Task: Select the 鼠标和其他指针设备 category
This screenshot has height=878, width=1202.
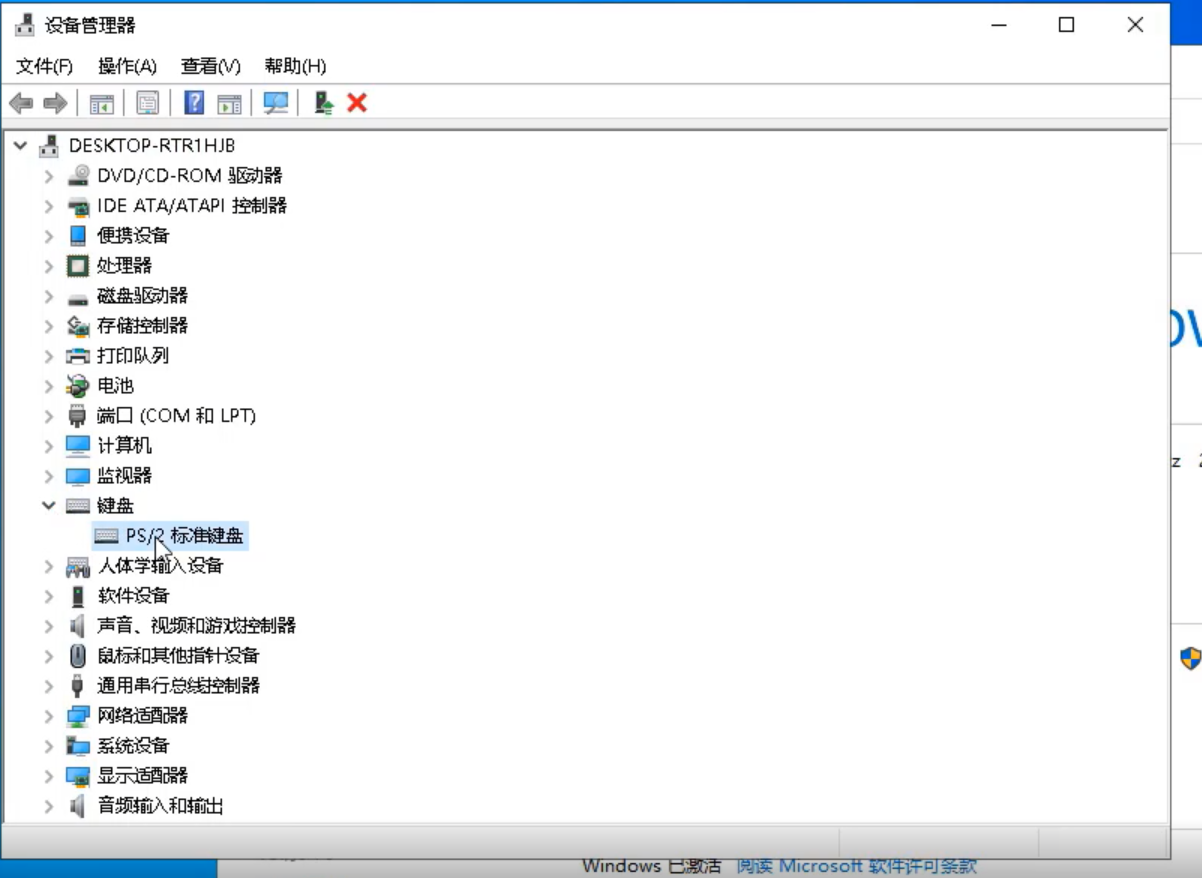Action: tap(178, 656)
